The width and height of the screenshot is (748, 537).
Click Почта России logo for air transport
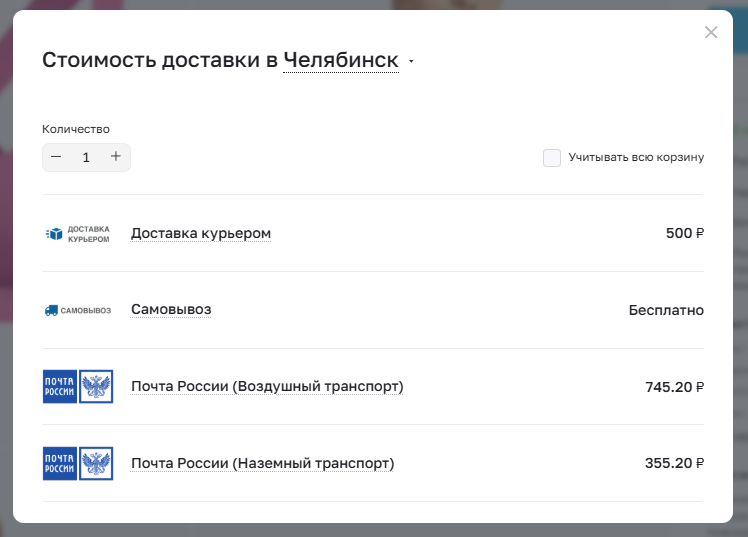click(78, 386)
